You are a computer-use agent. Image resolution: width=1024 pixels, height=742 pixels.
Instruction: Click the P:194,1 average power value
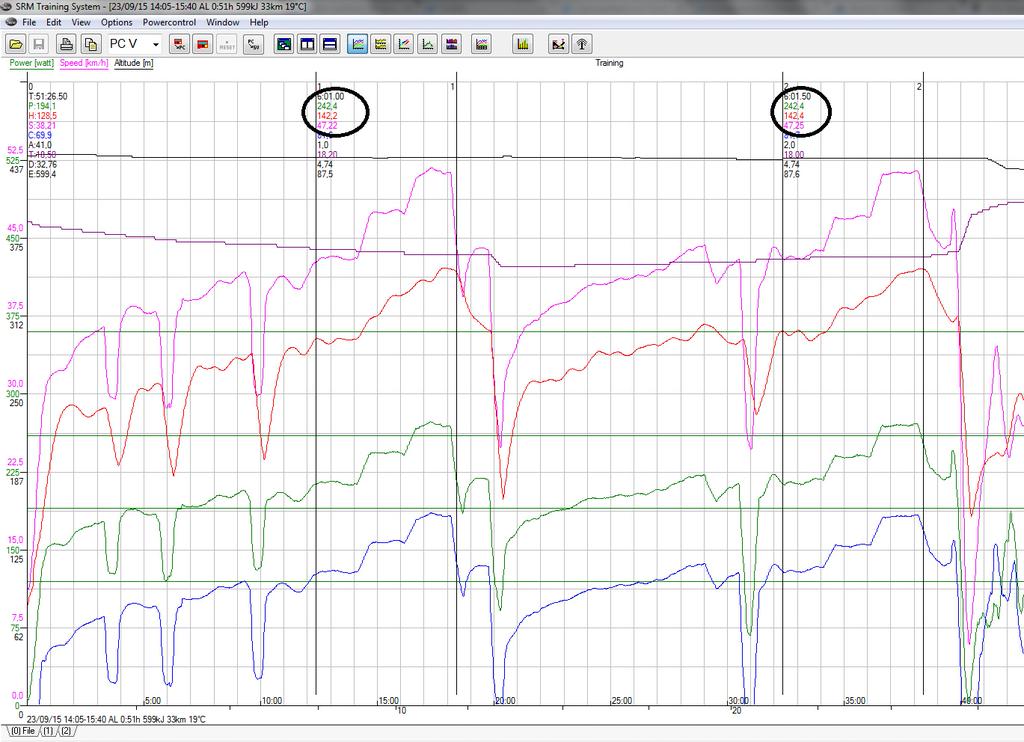pos(42,106)
